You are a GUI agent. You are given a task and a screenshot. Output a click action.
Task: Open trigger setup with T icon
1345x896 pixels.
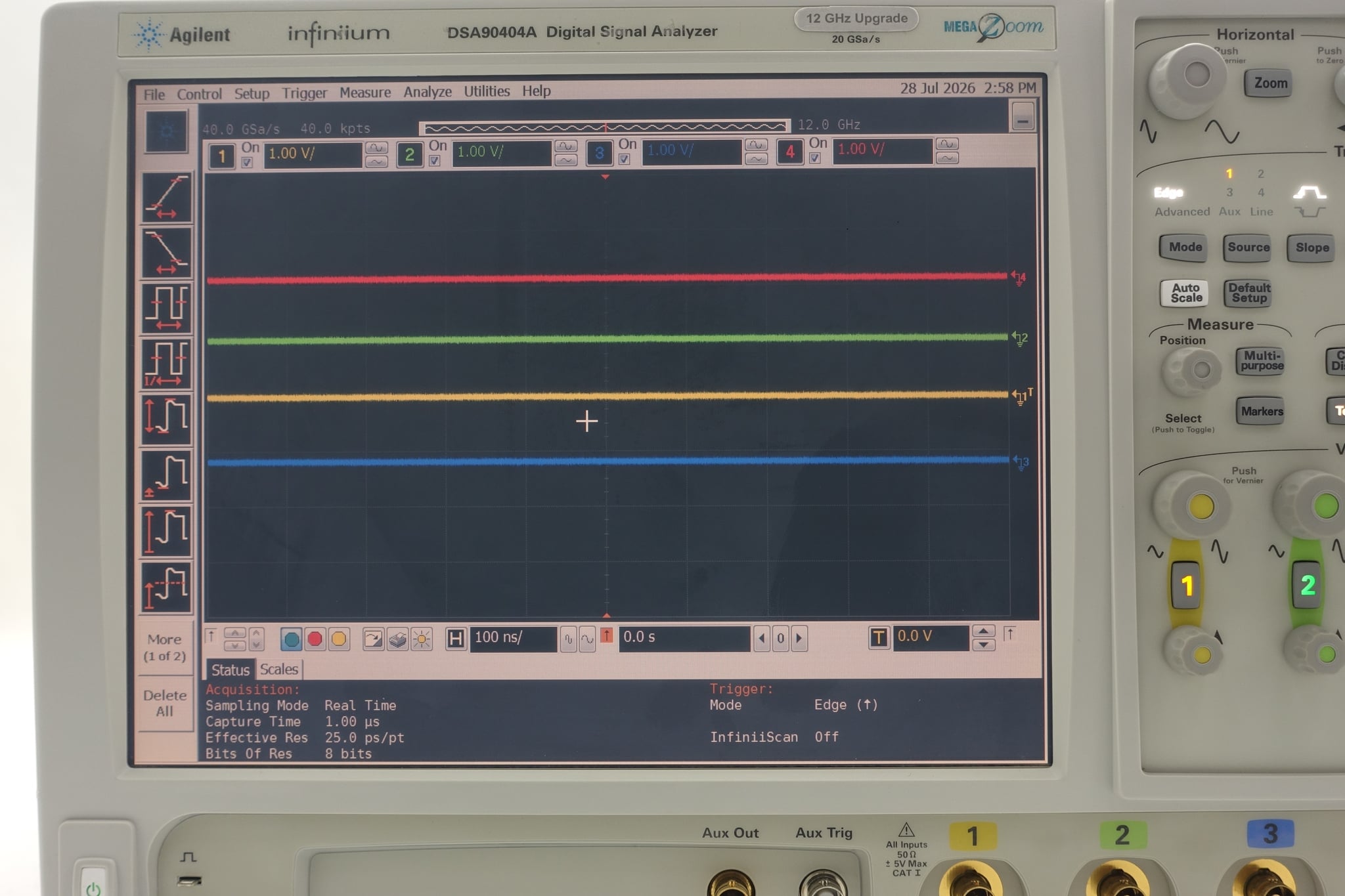(879, 637)
